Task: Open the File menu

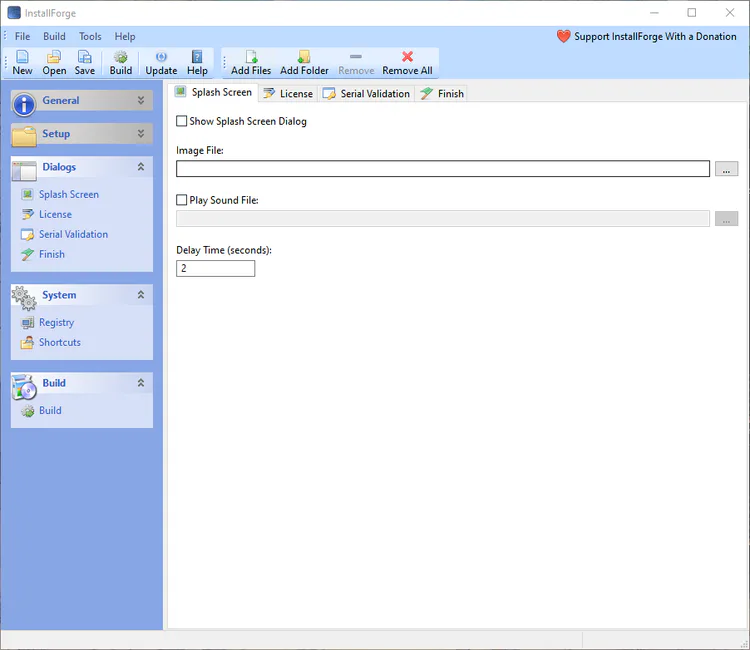Action: pos(22,36)
